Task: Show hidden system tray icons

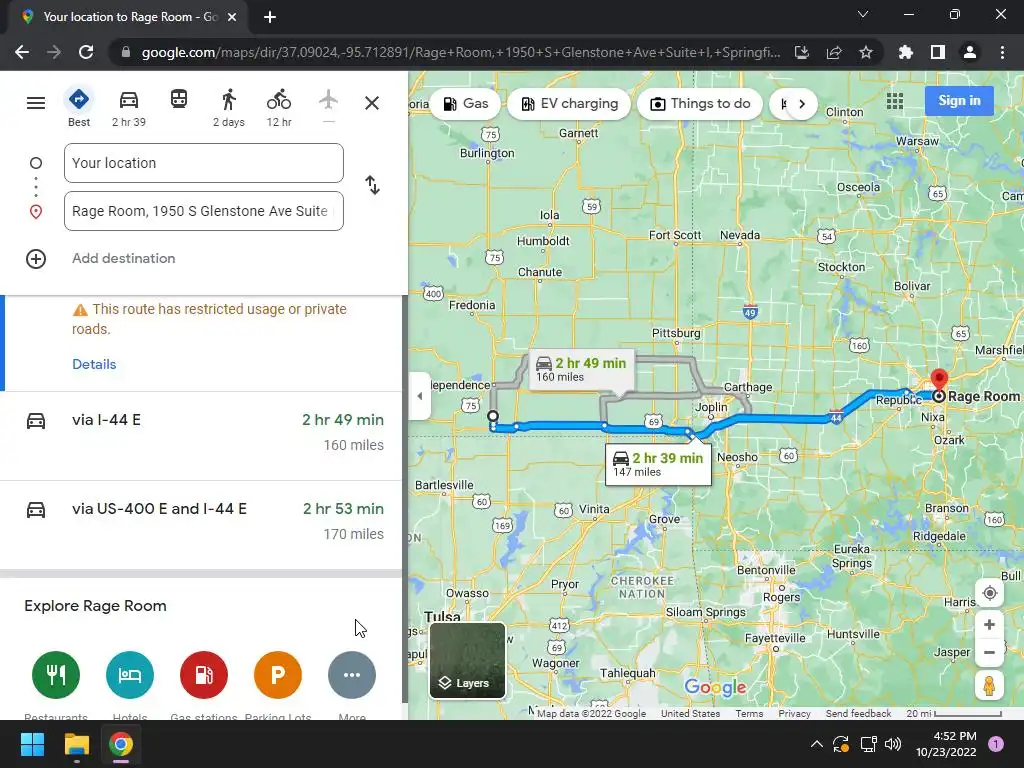Action: 816,744
